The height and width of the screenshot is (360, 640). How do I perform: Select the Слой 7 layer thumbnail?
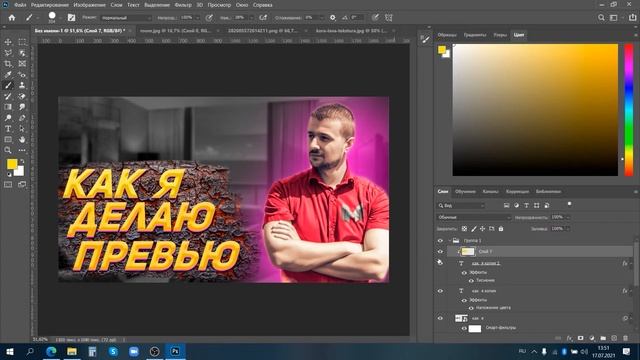468,251
